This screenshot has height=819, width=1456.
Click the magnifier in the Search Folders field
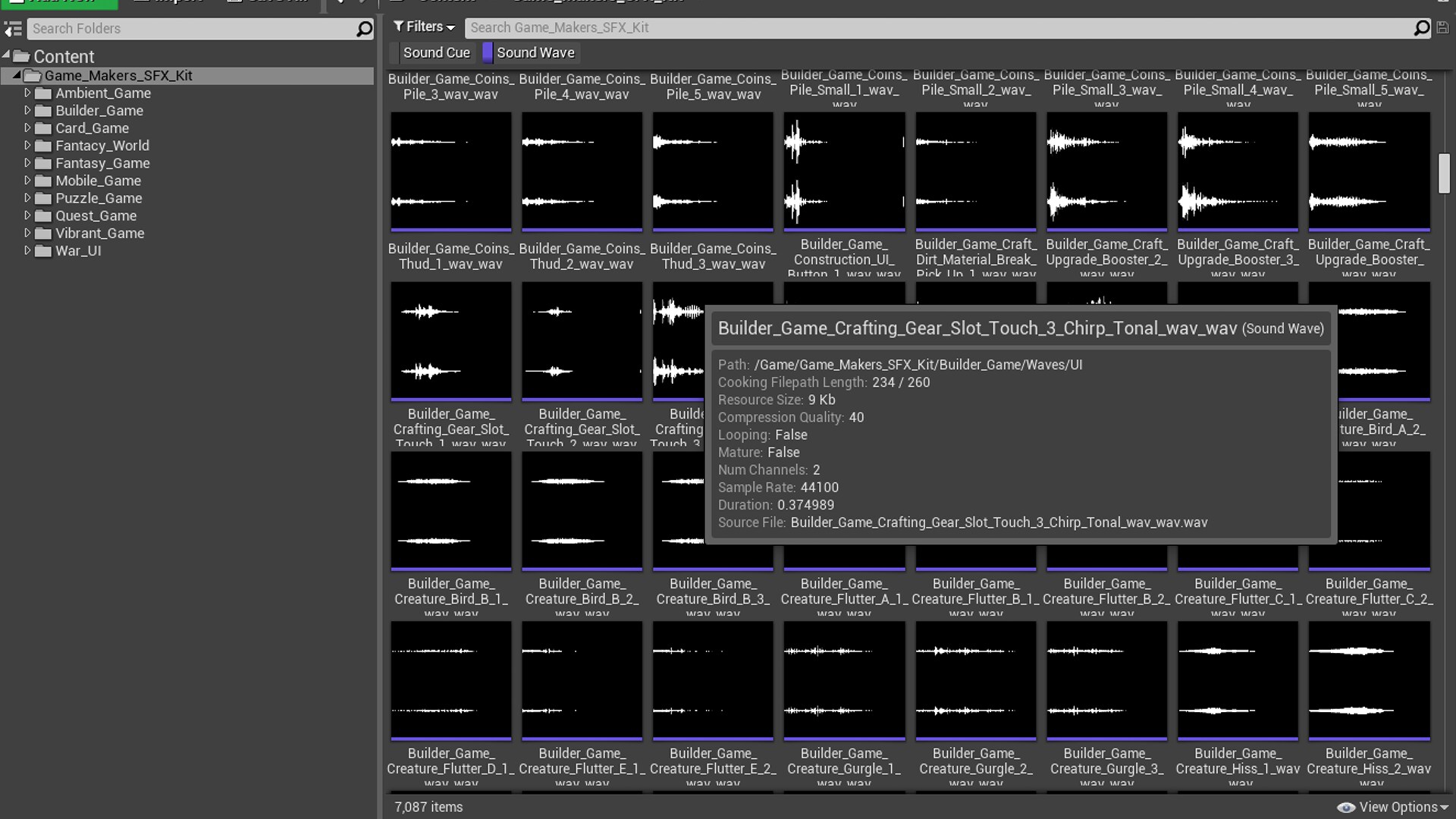pos(364,29)
